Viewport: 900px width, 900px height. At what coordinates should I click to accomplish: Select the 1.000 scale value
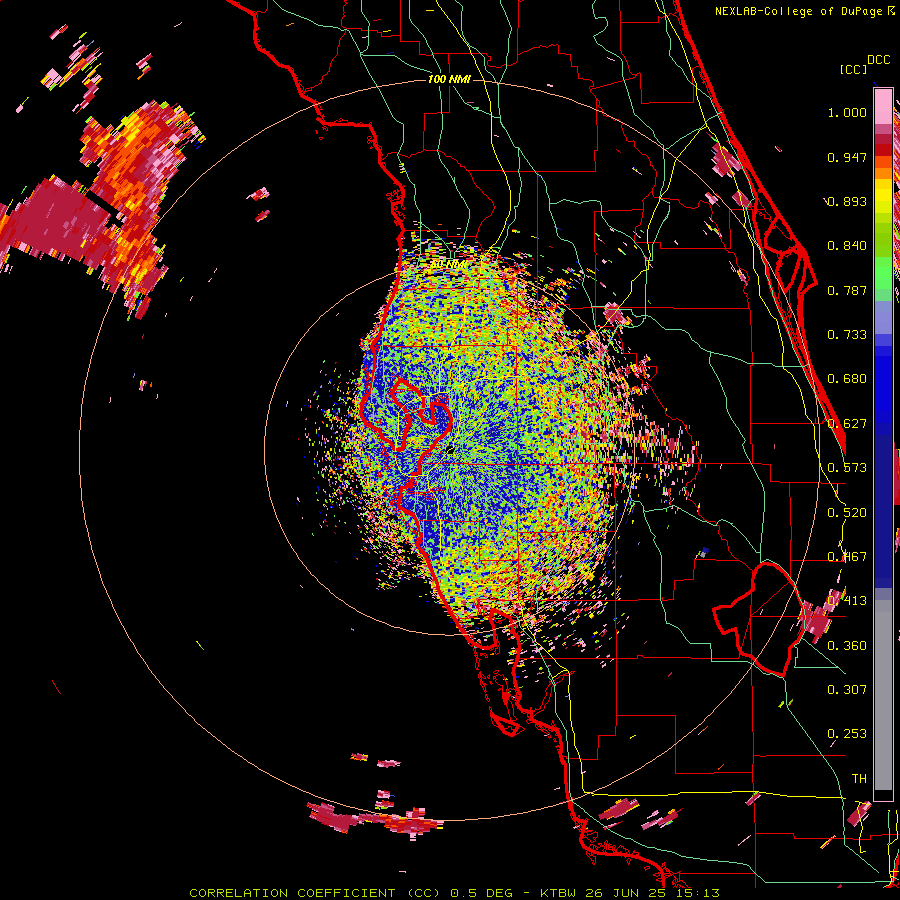847,112
